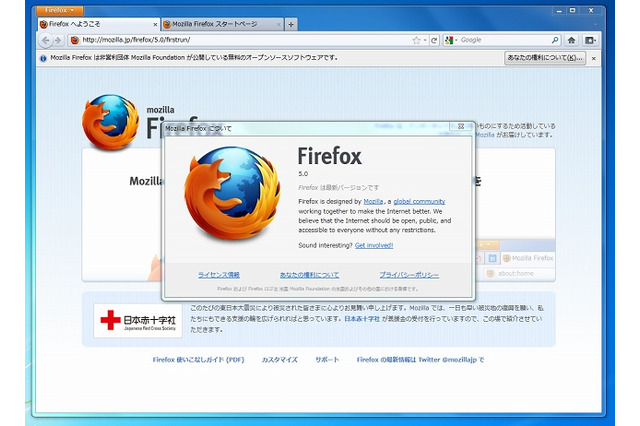The image size is (640, 426).
Task: Minimize the Firefox browser window
Action: click(559, 11)
